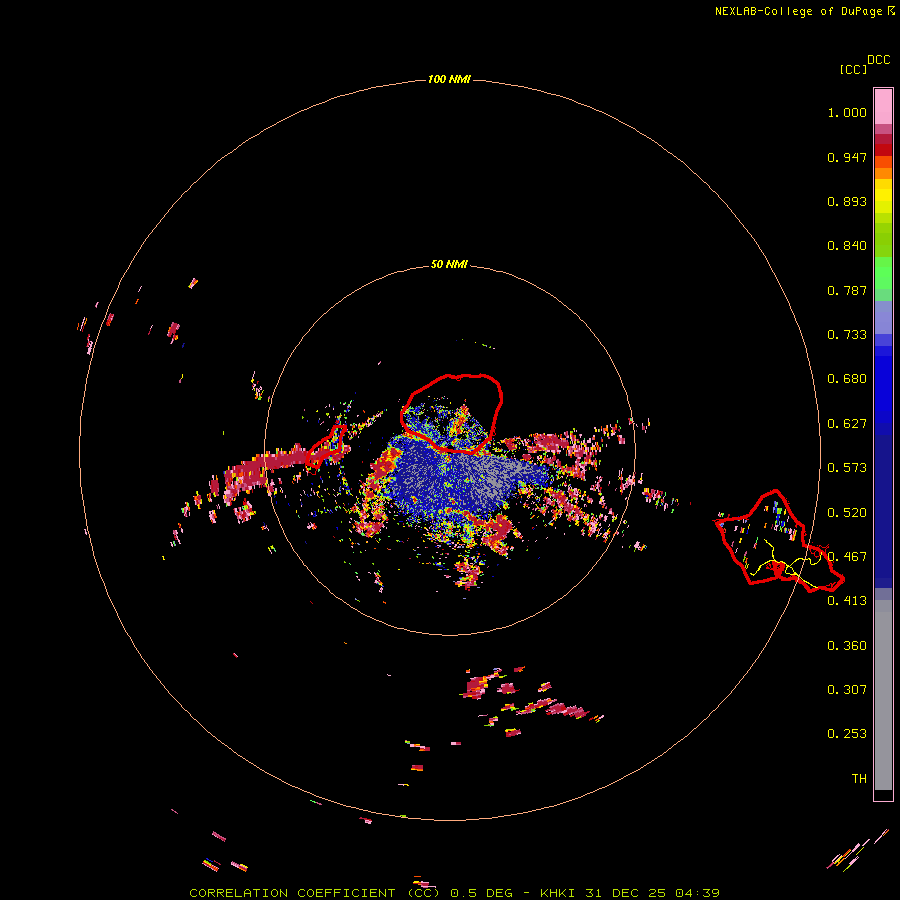Click the 100 NMI range ring label
900x900 pixels.
point(449,79)
